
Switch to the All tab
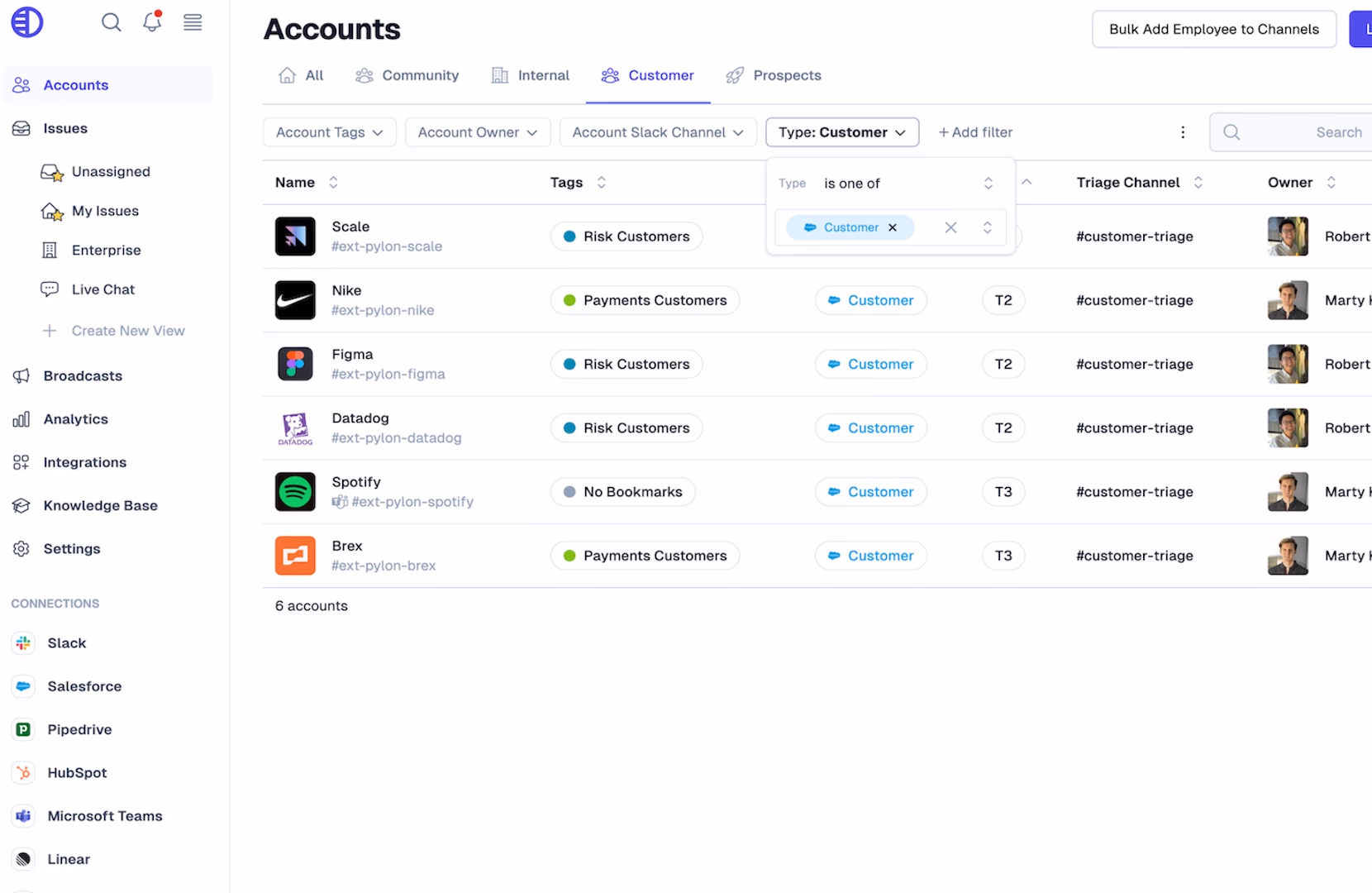tap(301, 75)
